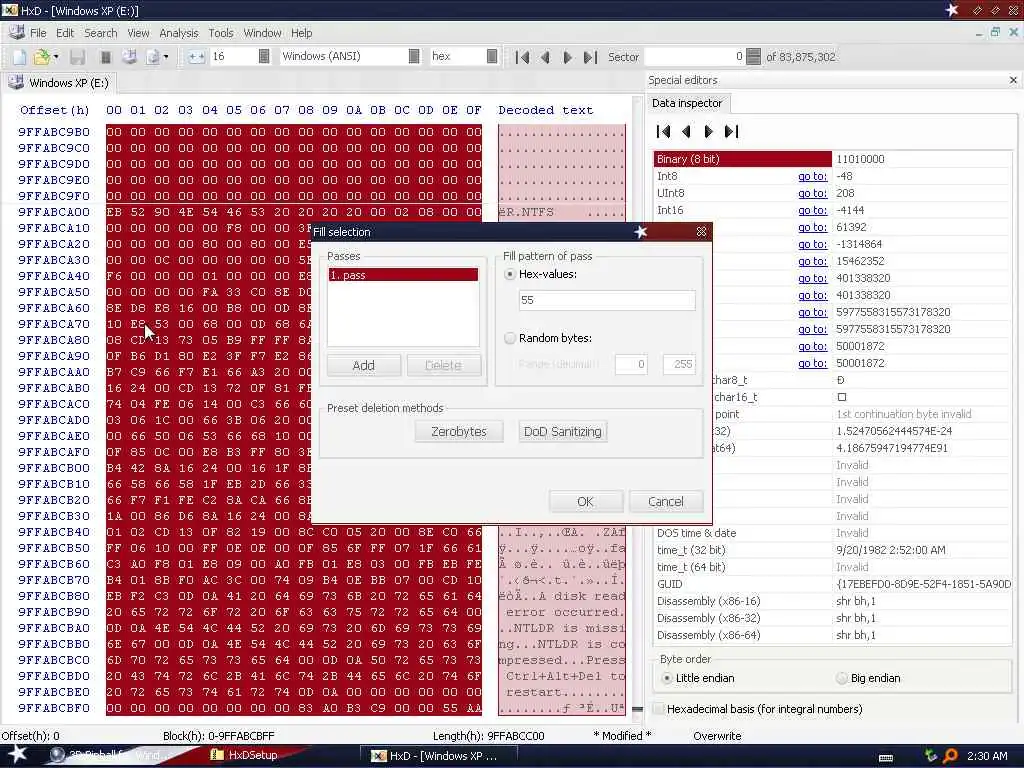Click the Disassembly (x86-16) row

coord(833,601)
